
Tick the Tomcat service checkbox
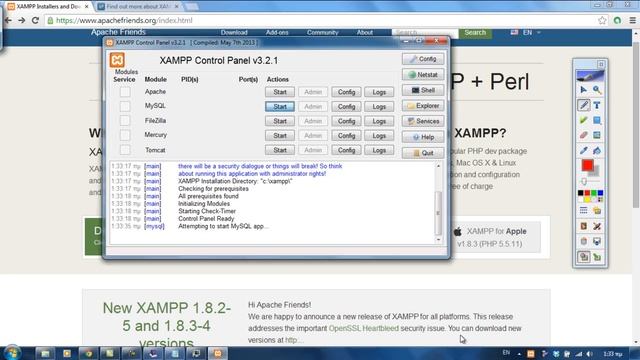click(125, 150)
